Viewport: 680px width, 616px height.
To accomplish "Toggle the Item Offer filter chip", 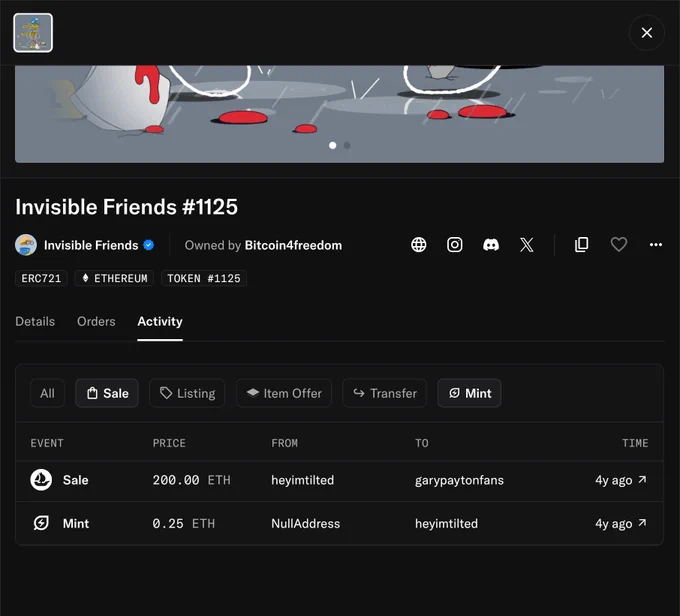I will click(x=284, y=393).
